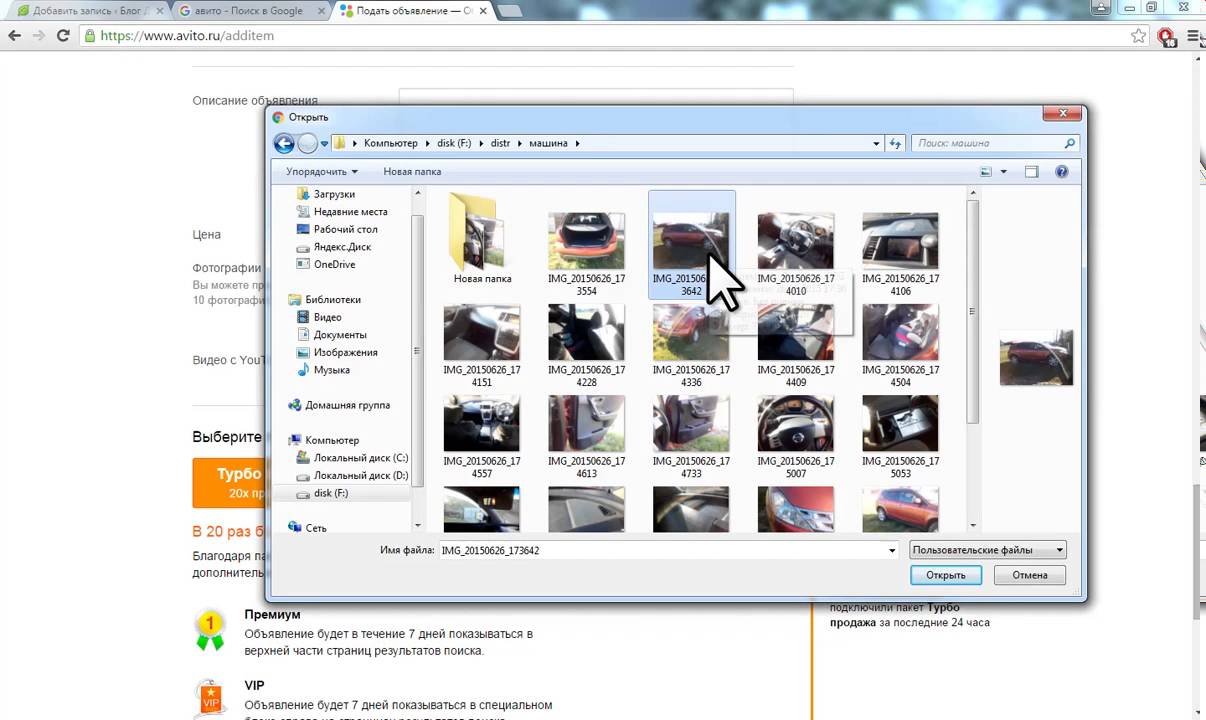Image resolution: width=1206 pixels, height=720 pixels.
Task: Click Компьютер in the address breadcrumb
Action: pos(391,143)
